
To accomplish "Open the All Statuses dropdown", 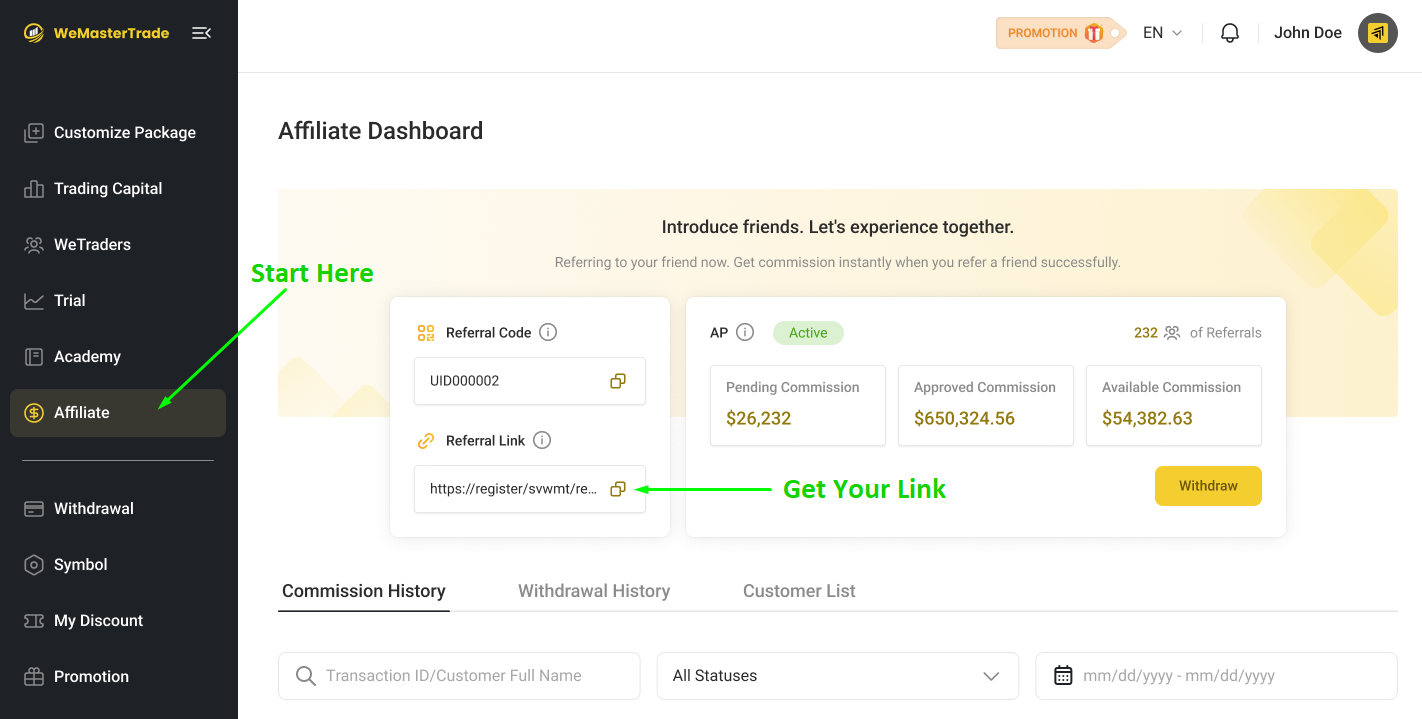I will pos(837,676).
